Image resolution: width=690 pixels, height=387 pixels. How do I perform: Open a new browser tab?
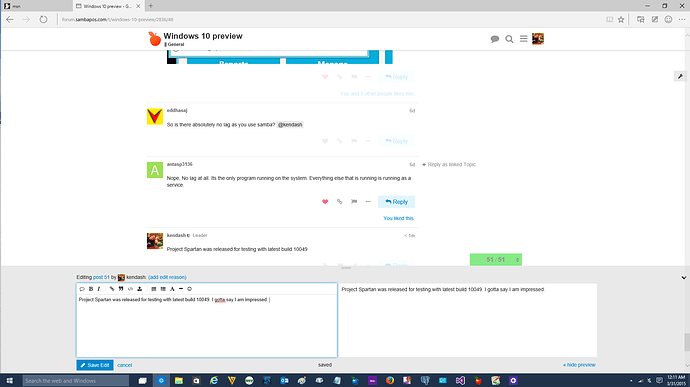pos(151,6)
